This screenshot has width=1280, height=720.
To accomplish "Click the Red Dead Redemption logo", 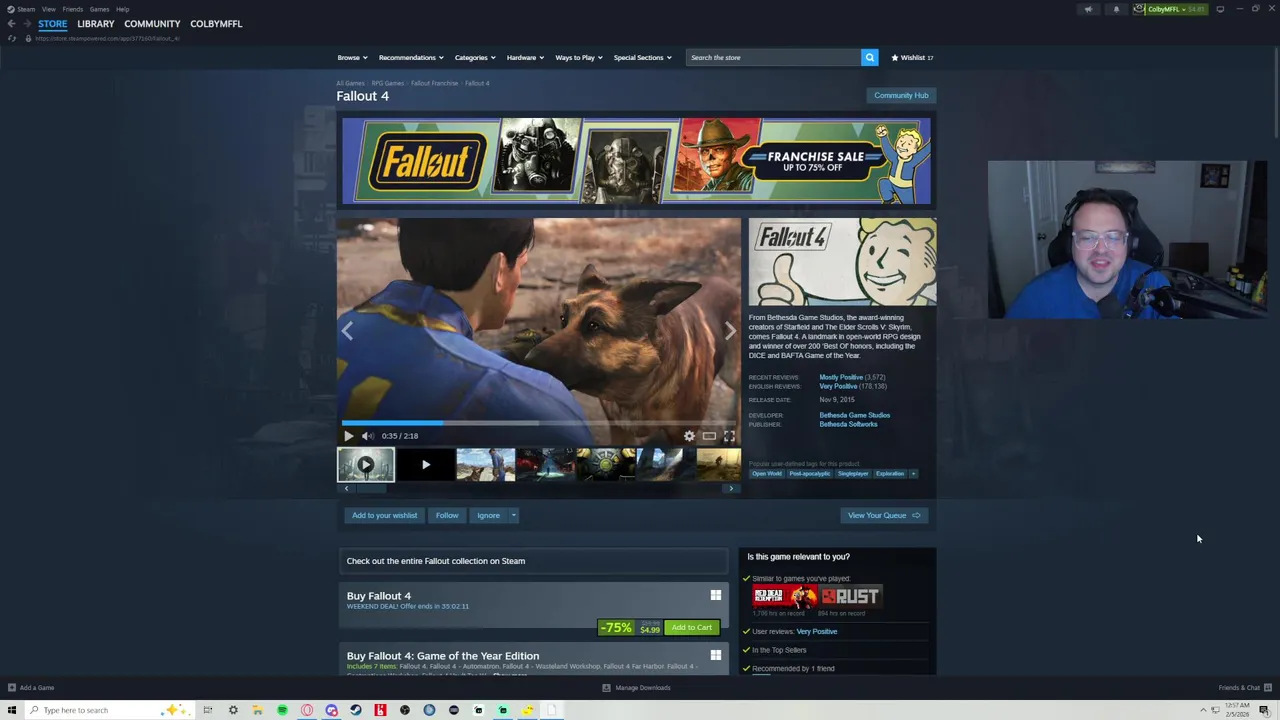I will coord(785,597).
